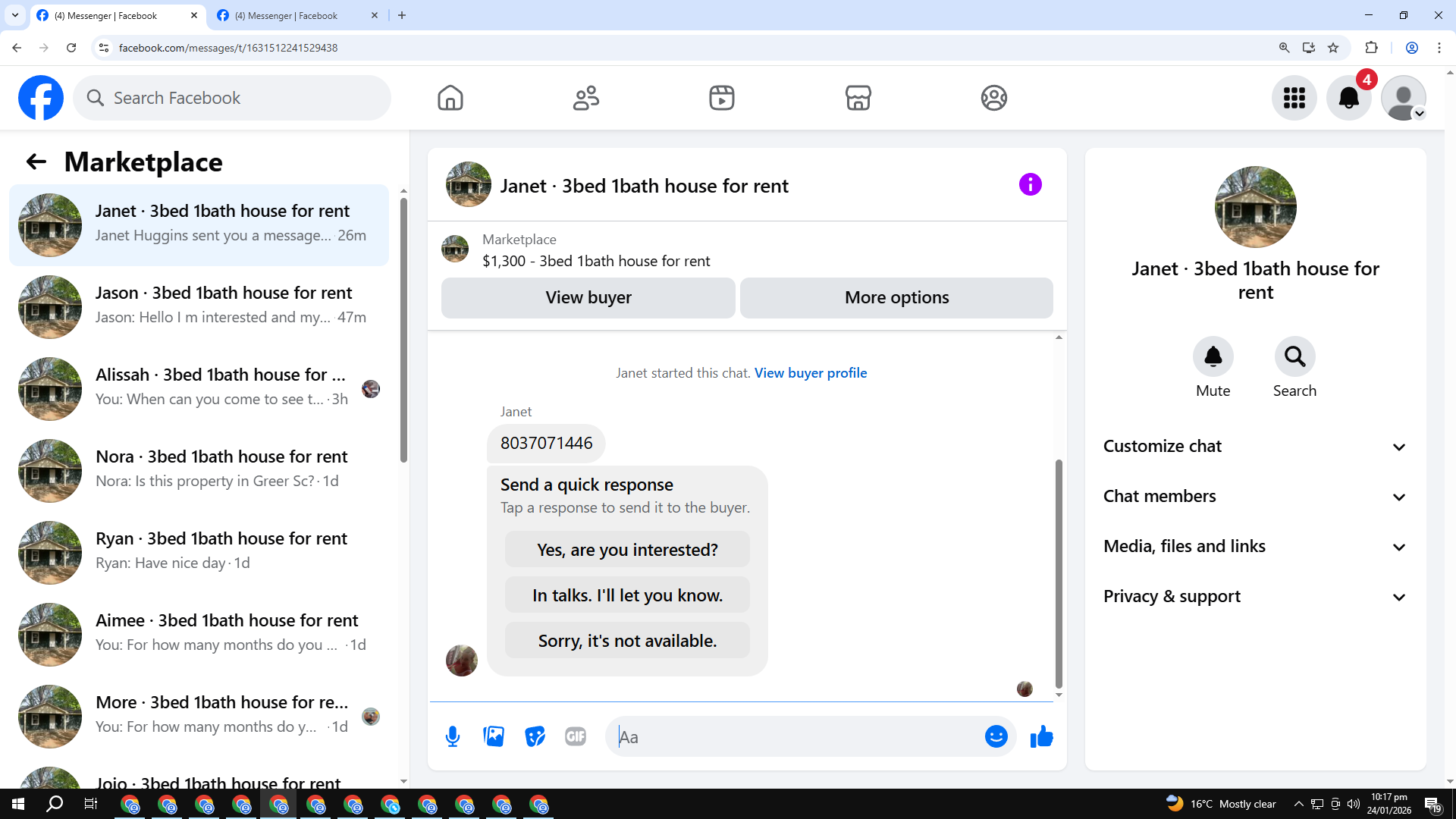Open conversation information purple icon
1456x819 pixels.
click(x=1030, y=184)
